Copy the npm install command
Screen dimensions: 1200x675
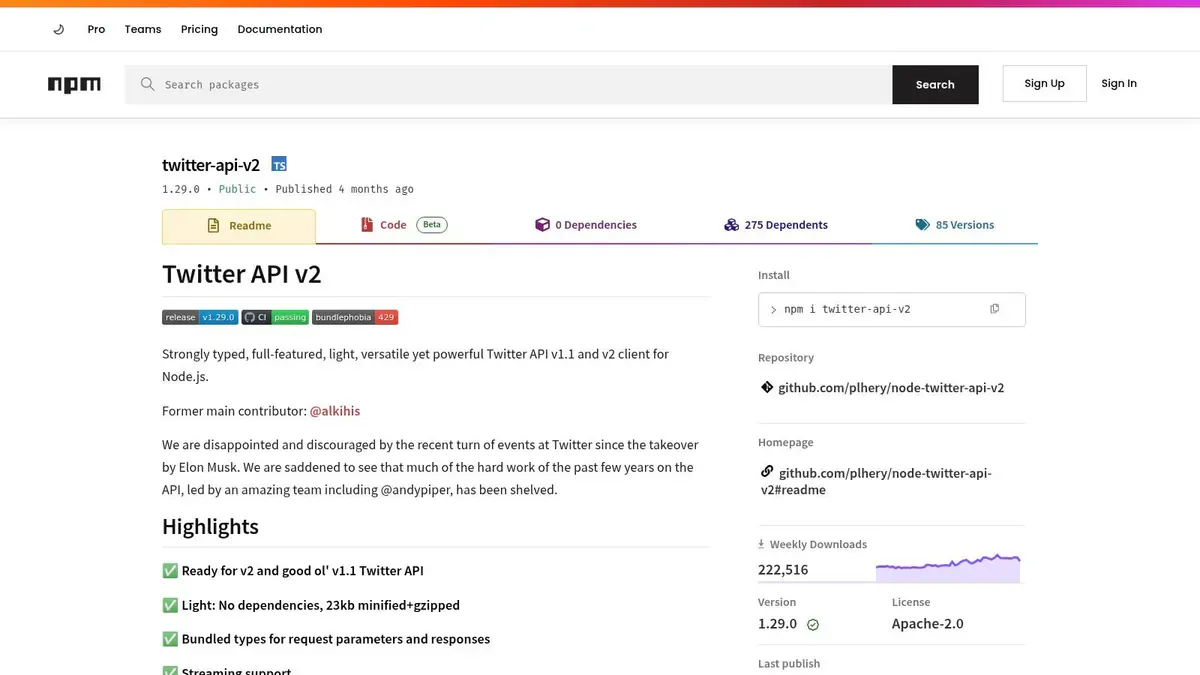coord(994,309)
